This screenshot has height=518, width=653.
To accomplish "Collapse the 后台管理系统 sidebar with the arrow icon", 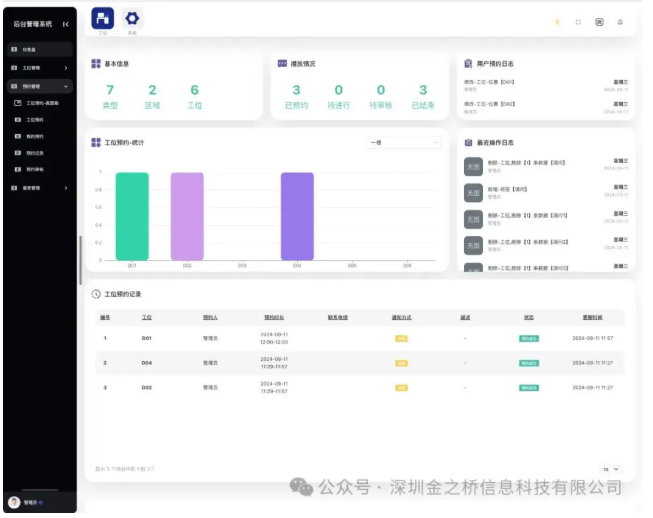I will coord(65,24).
